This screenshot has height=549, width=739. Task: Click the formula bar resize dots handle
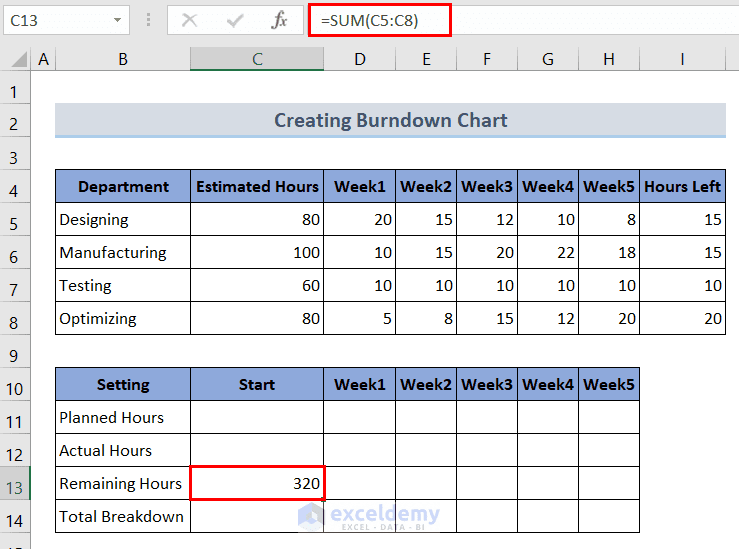click(148, 20)
